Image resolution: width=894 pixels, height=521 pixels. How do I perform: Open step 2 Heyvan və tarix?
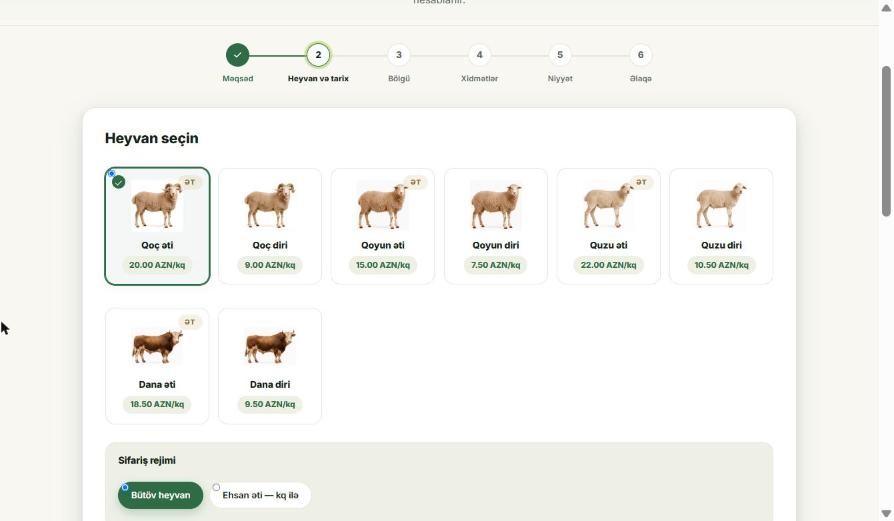point(318,55)
